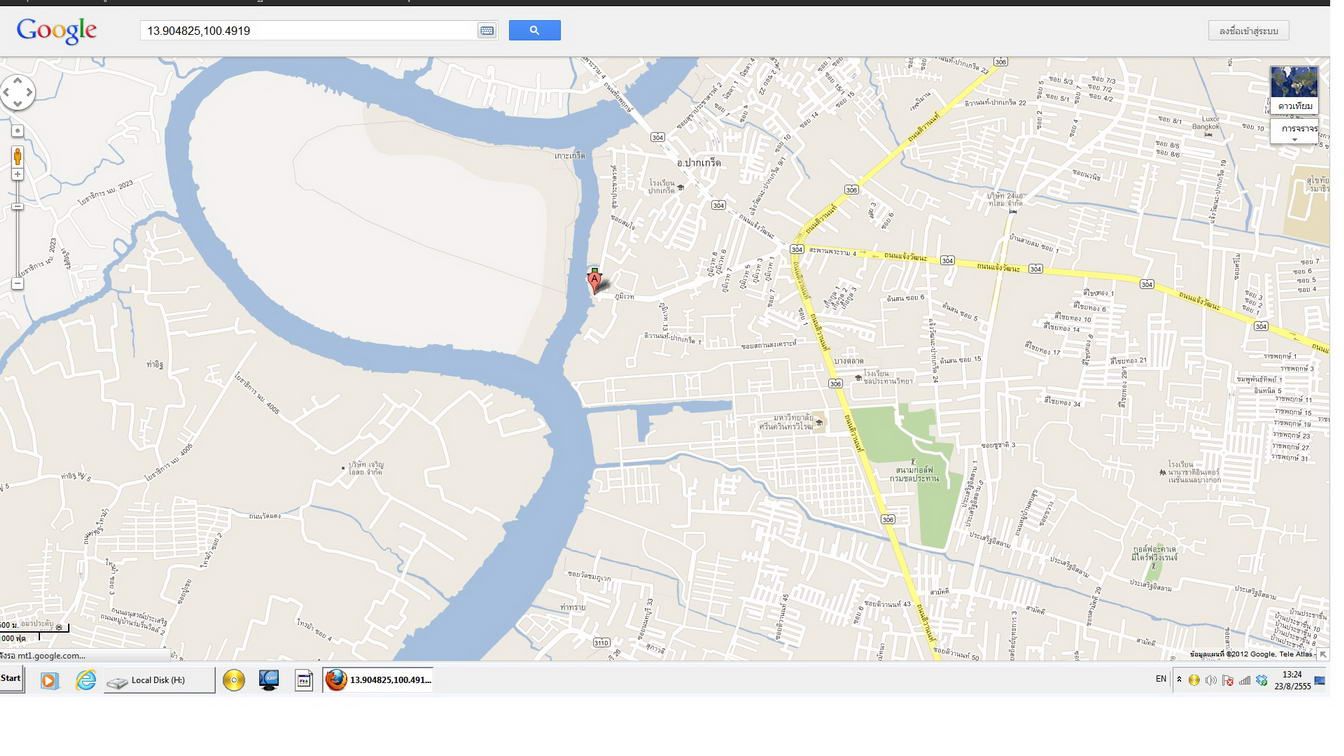Click the zoom slider handle
Image resolution: width=1344 pixels, height=756 pixels.
[17, 207]
